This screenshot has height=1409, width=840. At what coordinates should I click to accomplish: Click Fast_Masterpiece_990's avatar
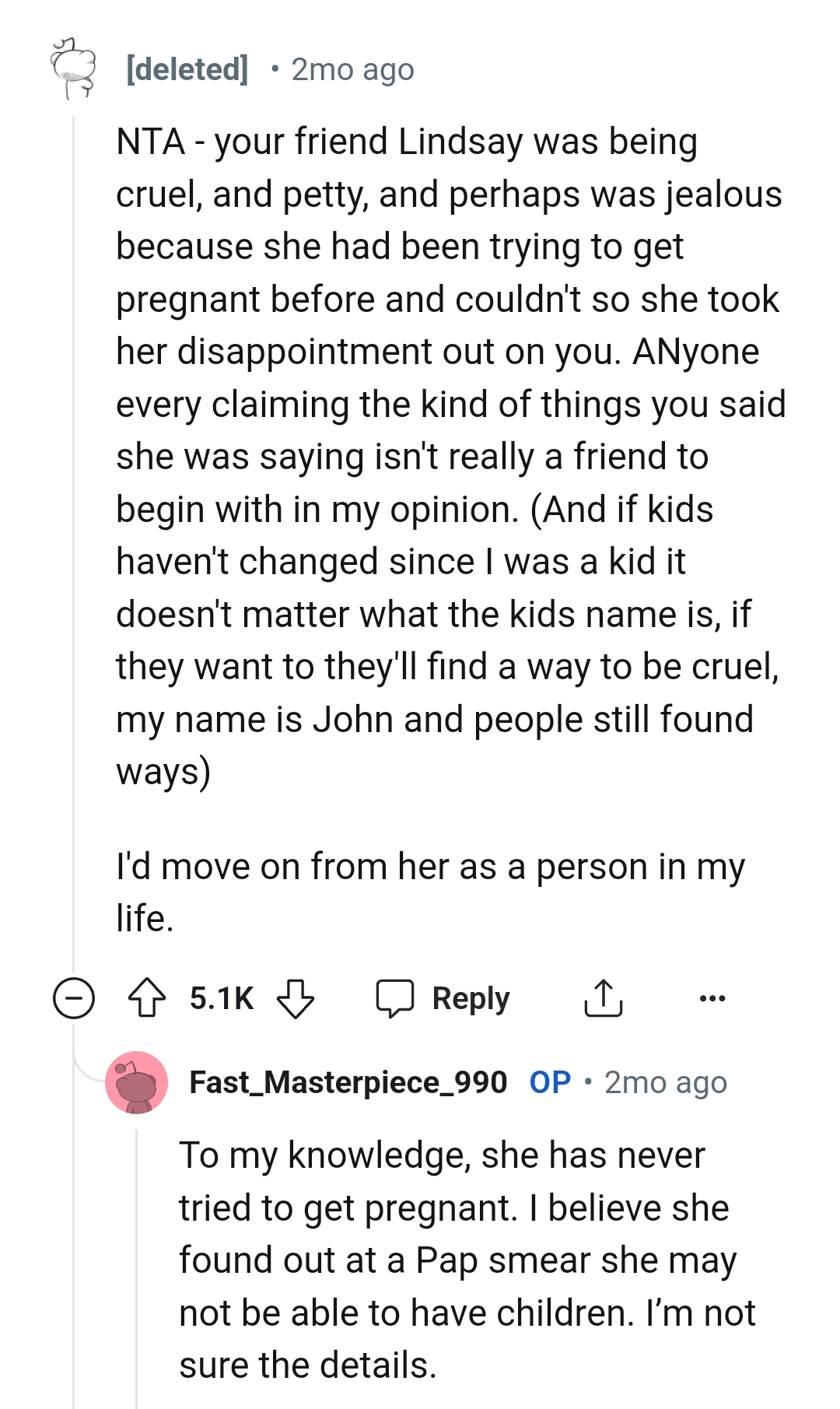coord(136,1082)
